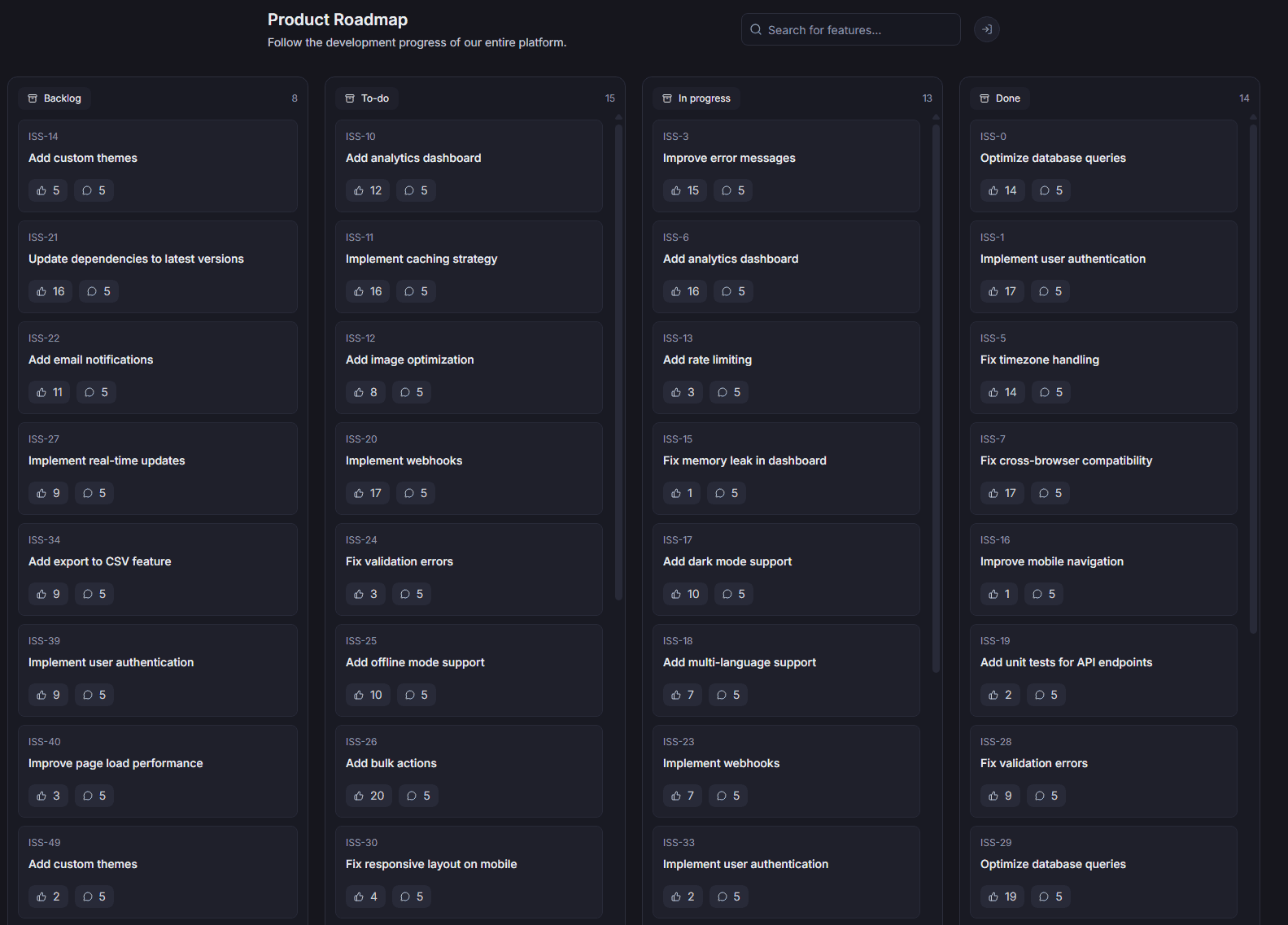Open card ISS-28 Fix validation errors
The width and height of the screenshot is (1288, 925).
coord(1103,771)
